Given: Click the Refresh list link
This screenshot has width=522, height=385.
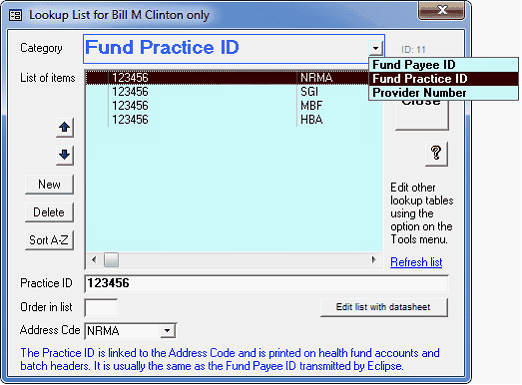Looking at the screenshot, I should tap(416, 262).
